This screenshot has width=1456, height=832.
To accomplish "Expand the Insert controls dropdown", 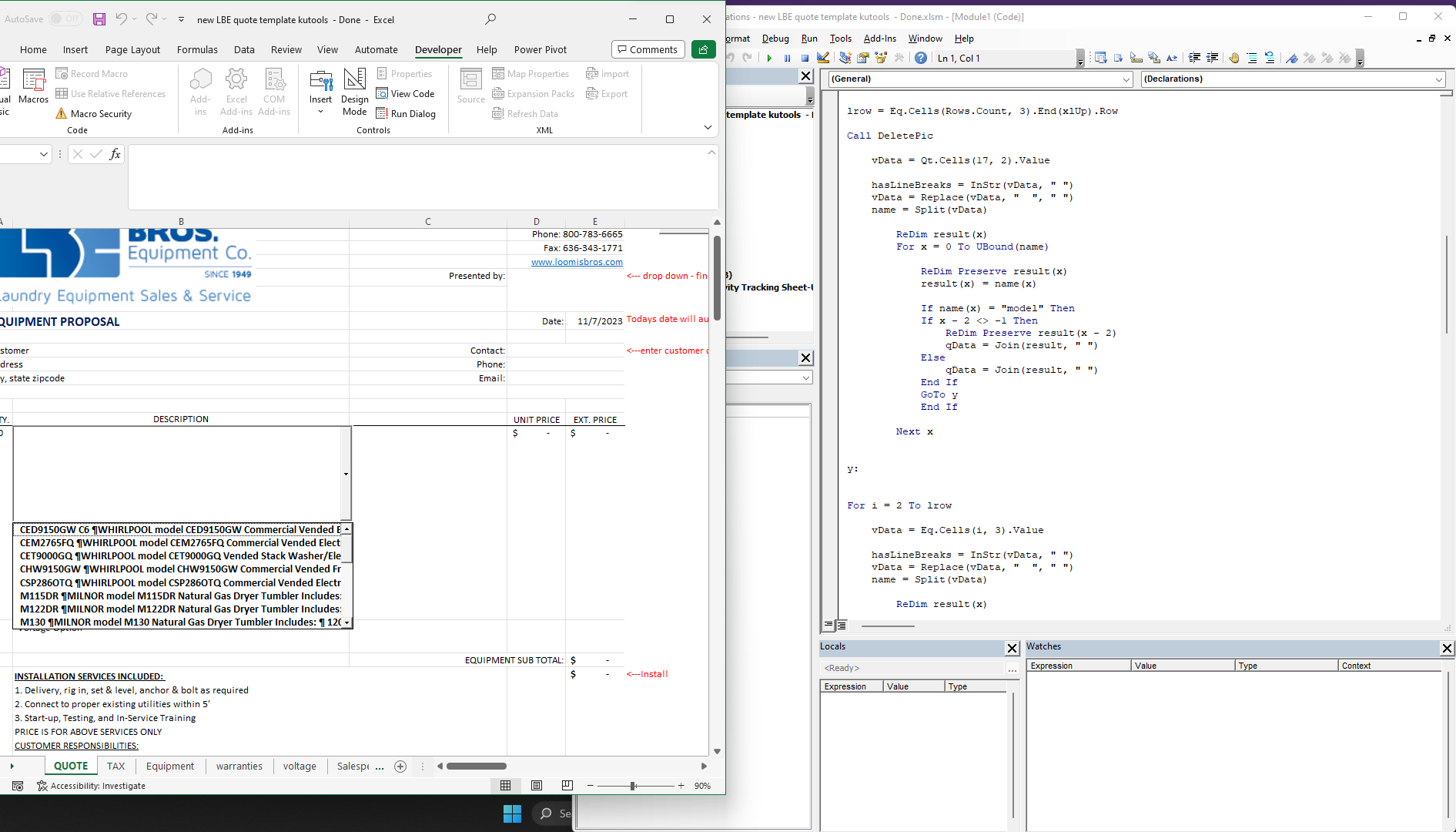I will tap(321, 112).
